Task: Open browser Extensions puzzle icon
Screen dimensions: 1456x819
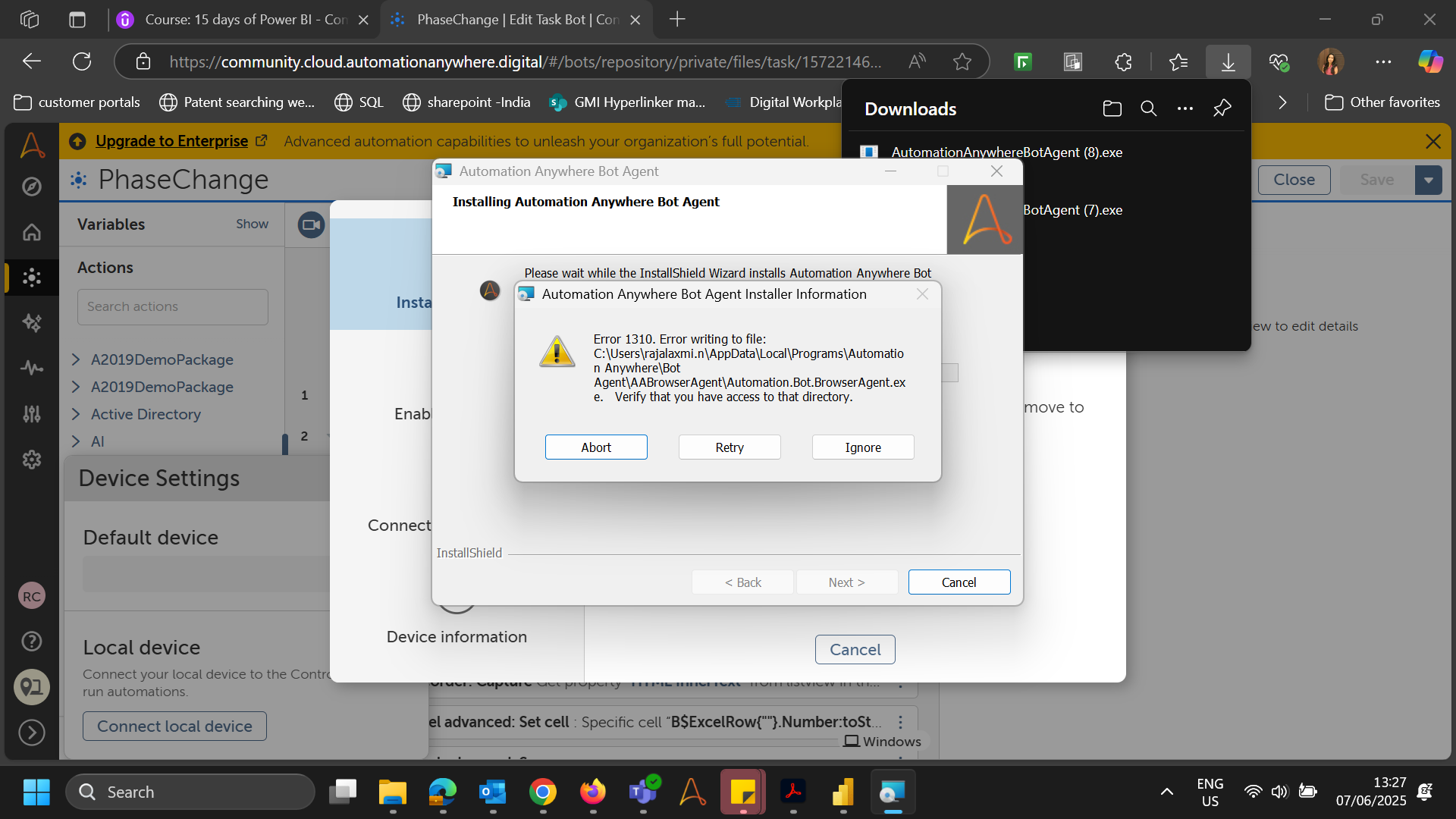Action: pyautogui.click(x=1123, y=61)
